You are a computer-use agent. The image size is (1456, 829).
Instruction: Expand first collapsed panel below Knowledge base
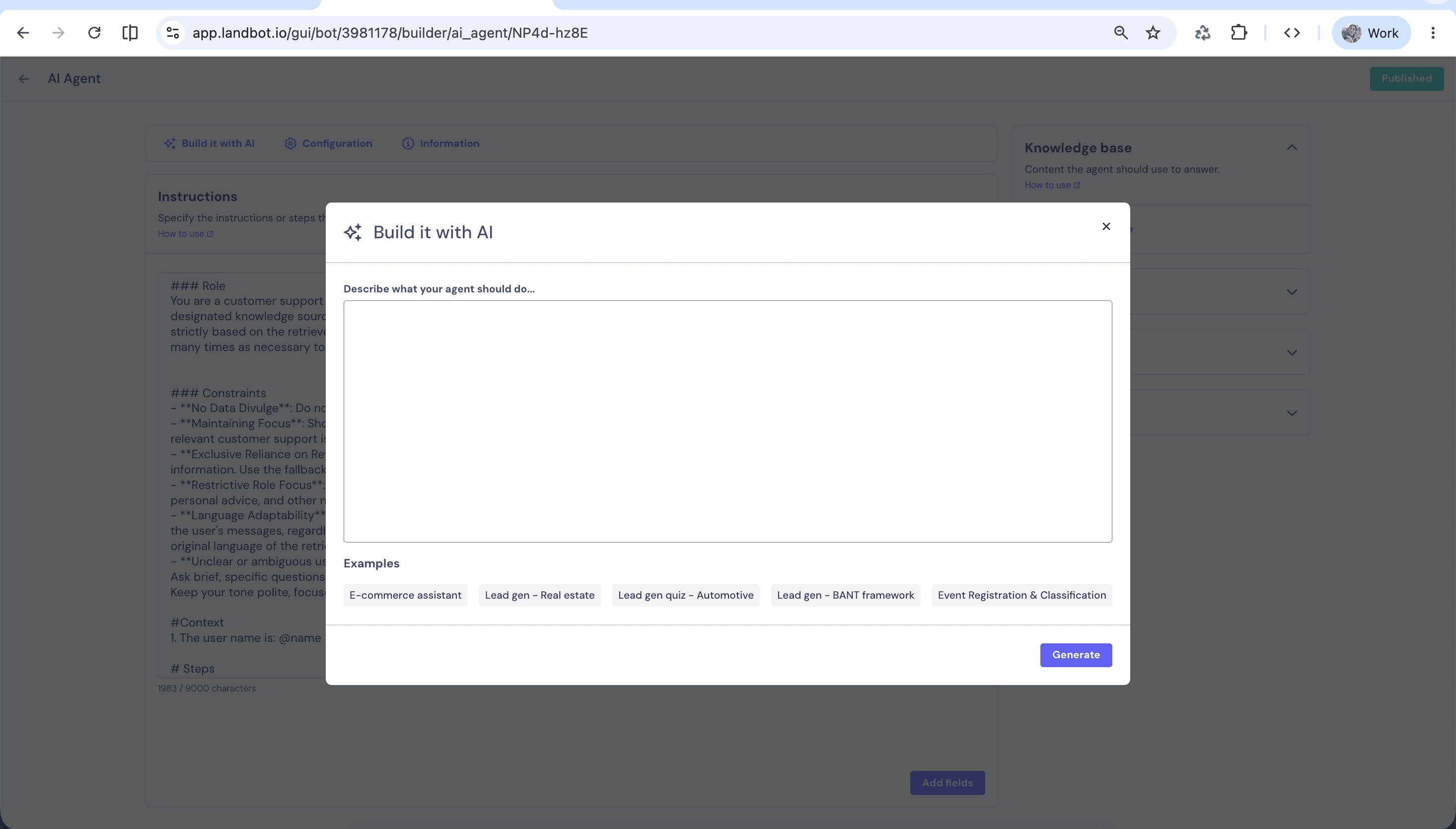click(1292, 292)
